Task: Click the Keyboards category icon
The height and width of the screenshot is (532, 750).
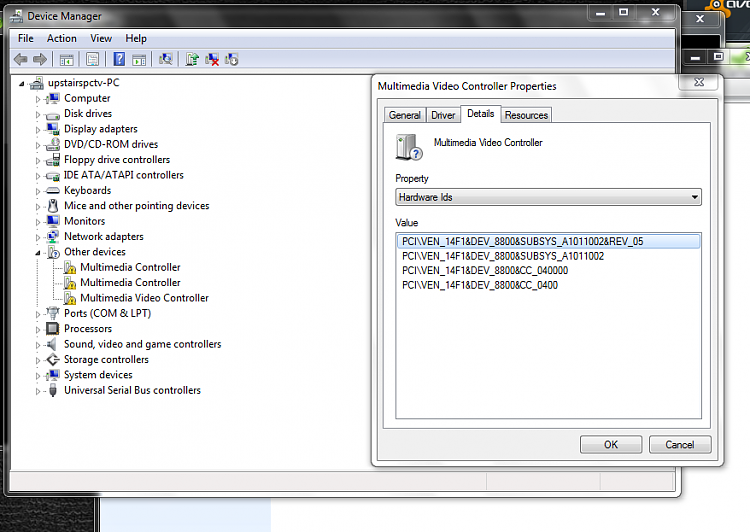Action: point(53,190)
